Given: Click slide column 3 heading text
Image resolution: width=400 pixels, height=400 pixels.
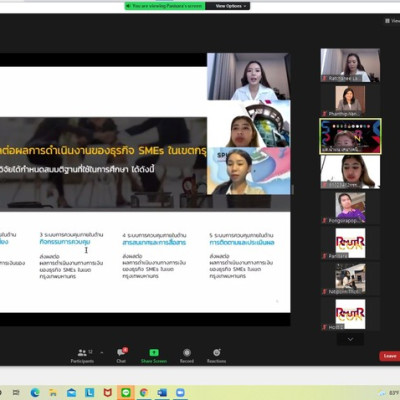Looking at the screenshot, I should pyautogui.click(x=65, y=242).
